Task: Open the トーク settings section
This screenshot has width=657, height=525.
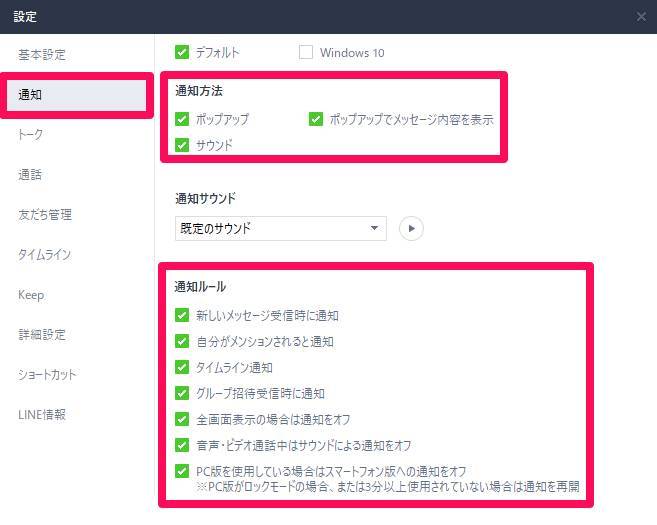Action: tap(30, 134)
